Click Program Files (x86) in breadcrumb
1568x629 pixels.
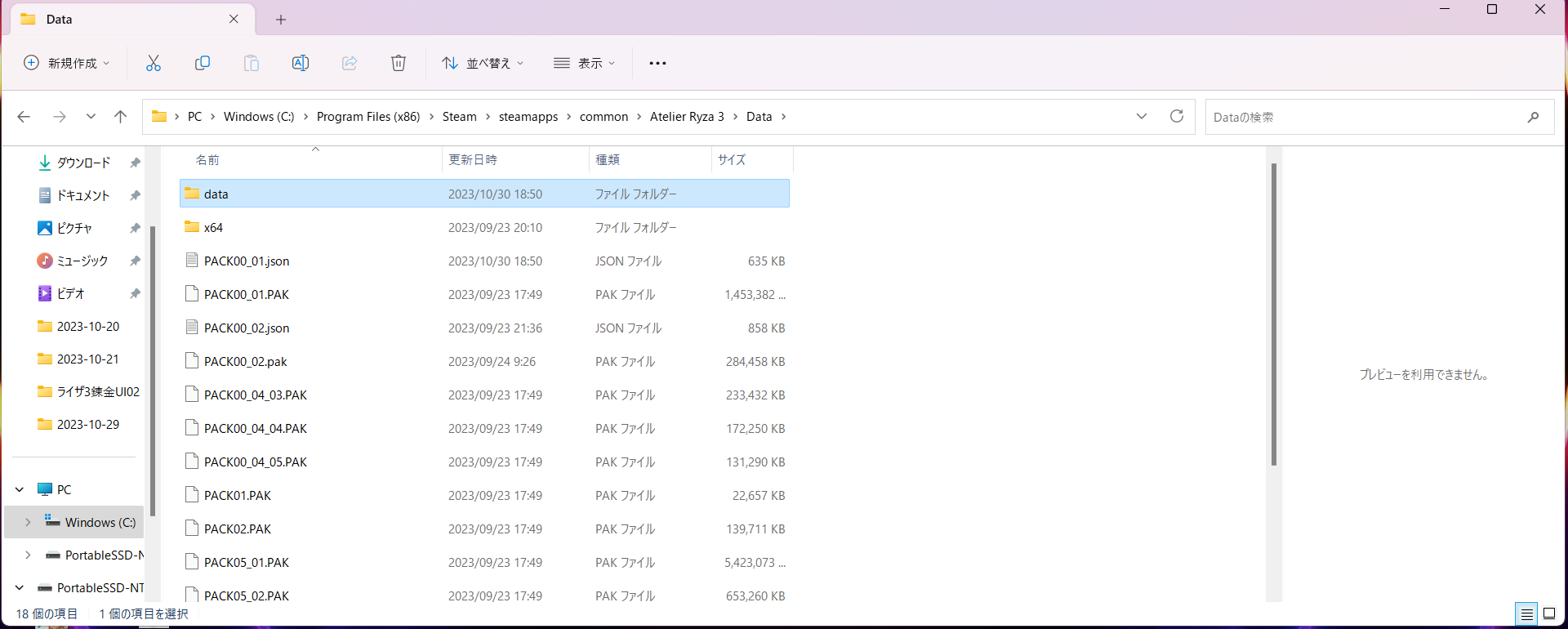[368, 117]
